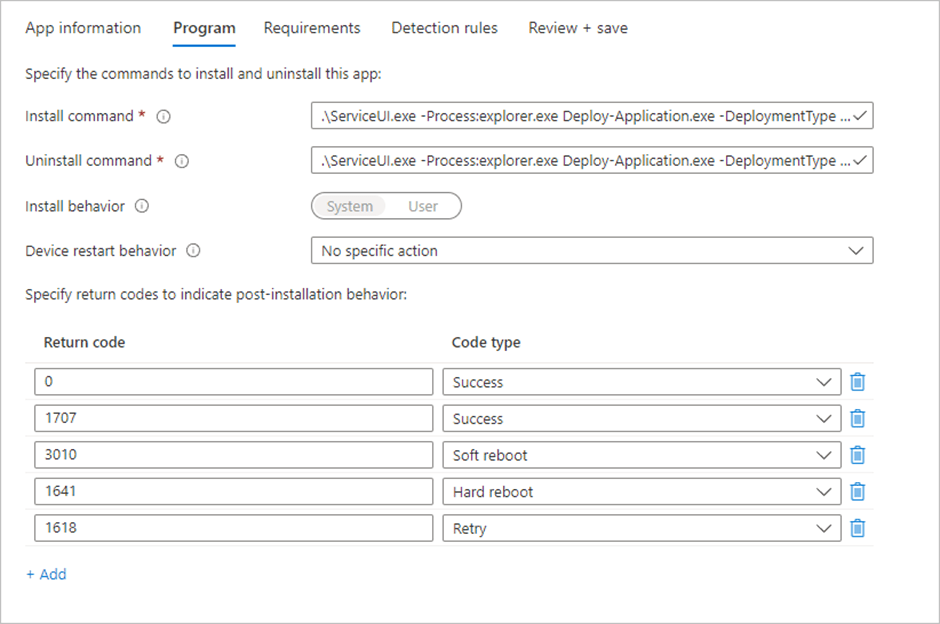Click the Install behavior info icon

(x=142, y=206)
